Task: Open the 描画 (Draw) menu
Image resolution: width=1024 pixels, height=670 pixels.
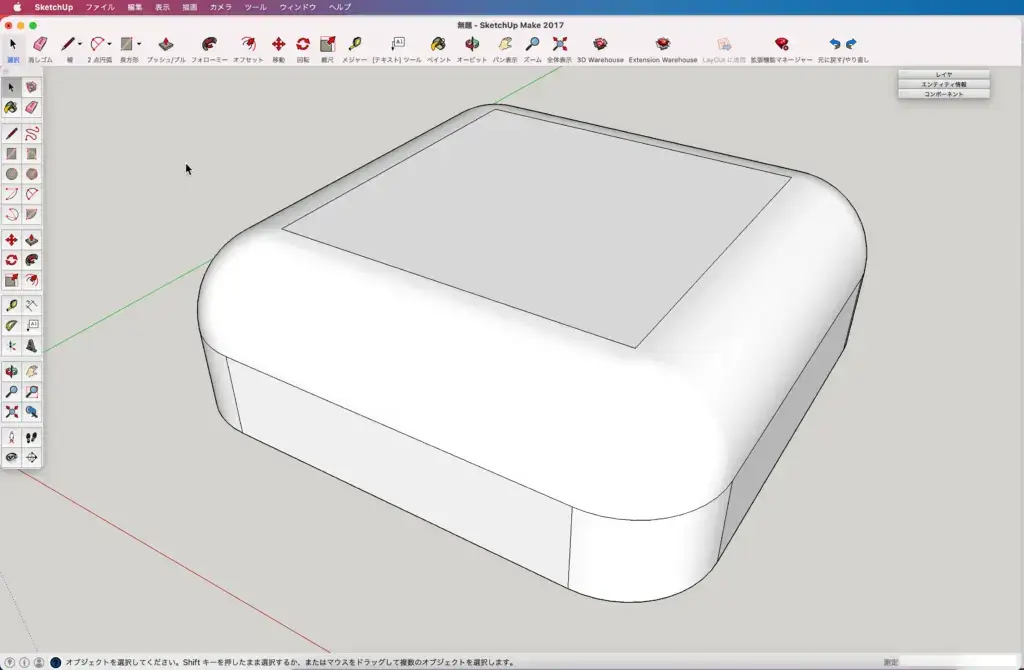Action: pyautogui.click(x=189, y=7)
